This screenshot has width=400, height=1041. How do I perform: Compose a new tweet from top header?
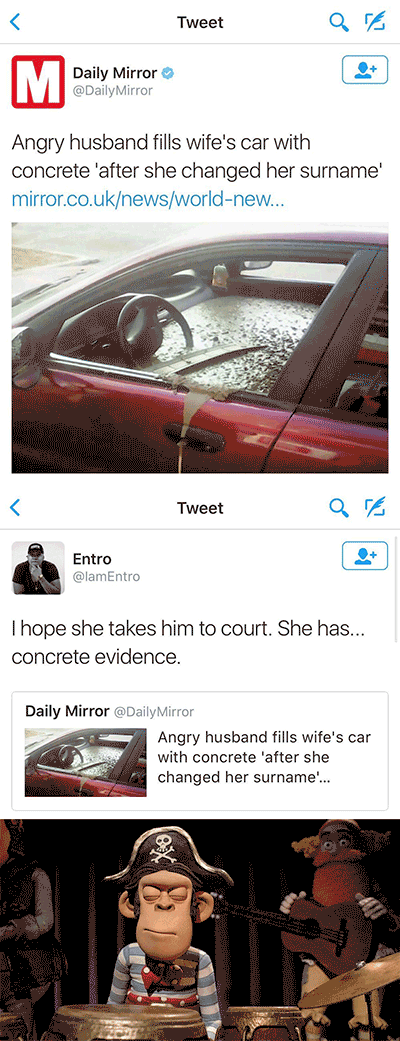click(375, 23)
